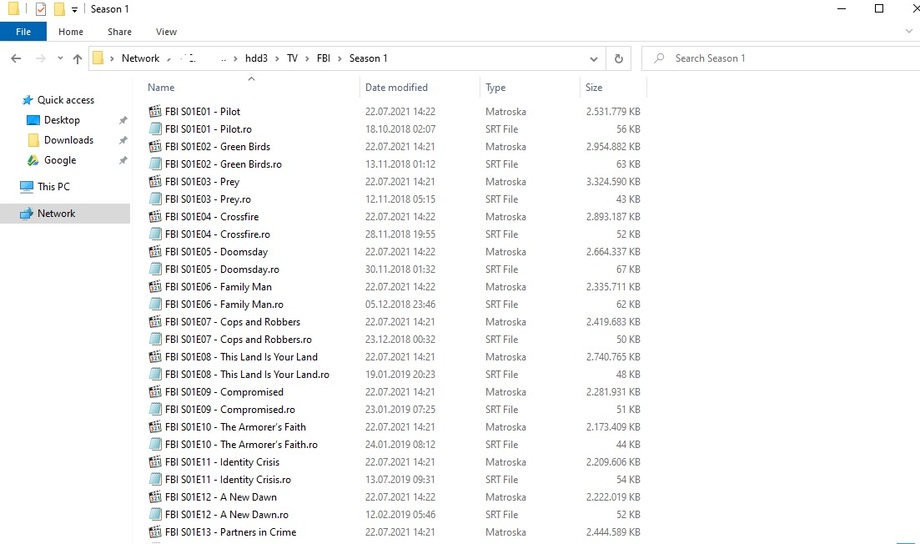Click file icon of S01E04 - Crossfire.ro
The image size is (920, 544).
155,234
